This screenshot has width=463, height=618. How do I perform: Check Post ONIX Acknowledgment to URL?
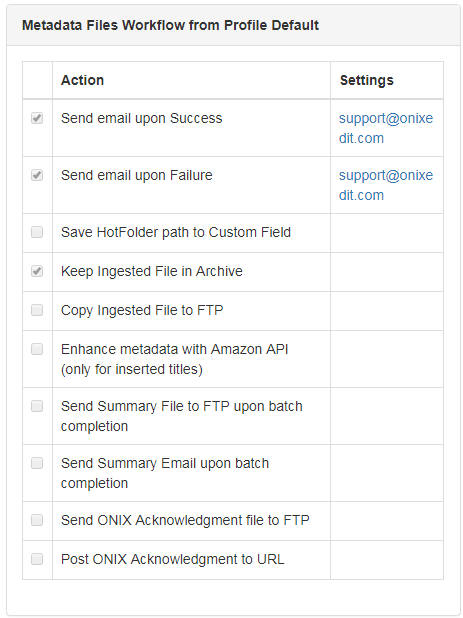point(37,559)
